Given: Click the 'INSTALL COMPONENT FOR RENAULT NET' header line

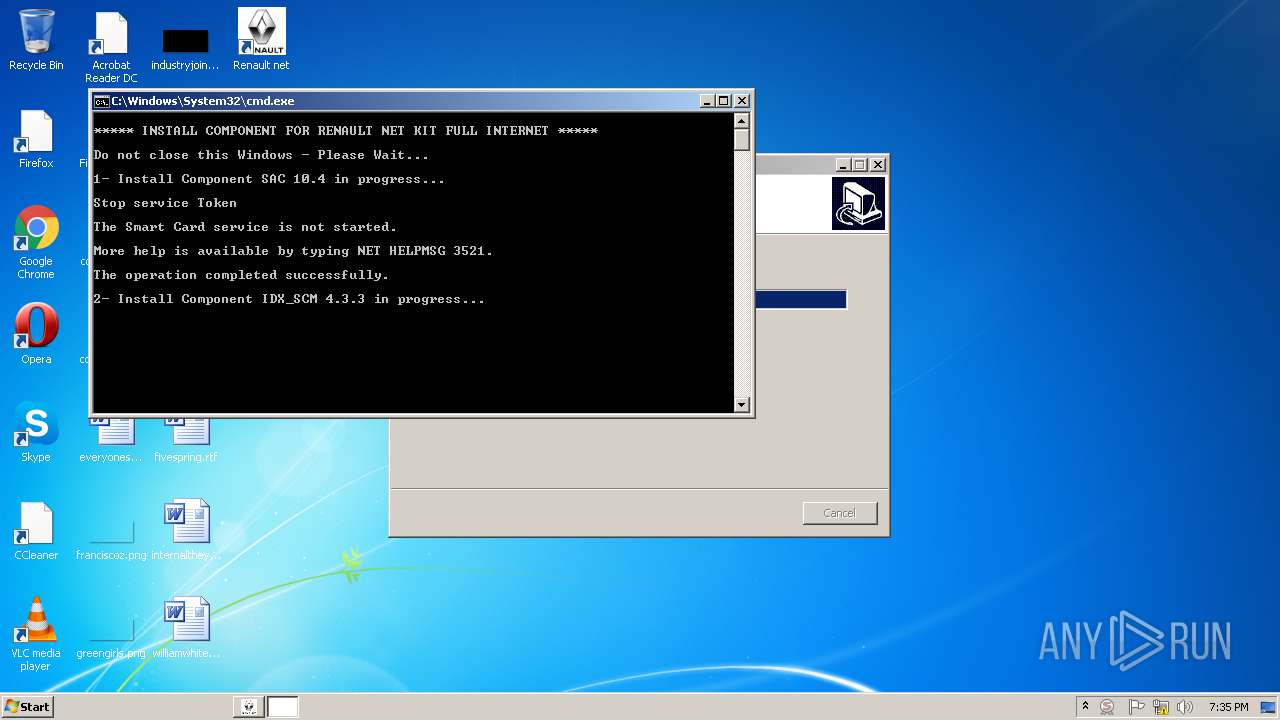Looking at the screenshot, I should [345, 131].
